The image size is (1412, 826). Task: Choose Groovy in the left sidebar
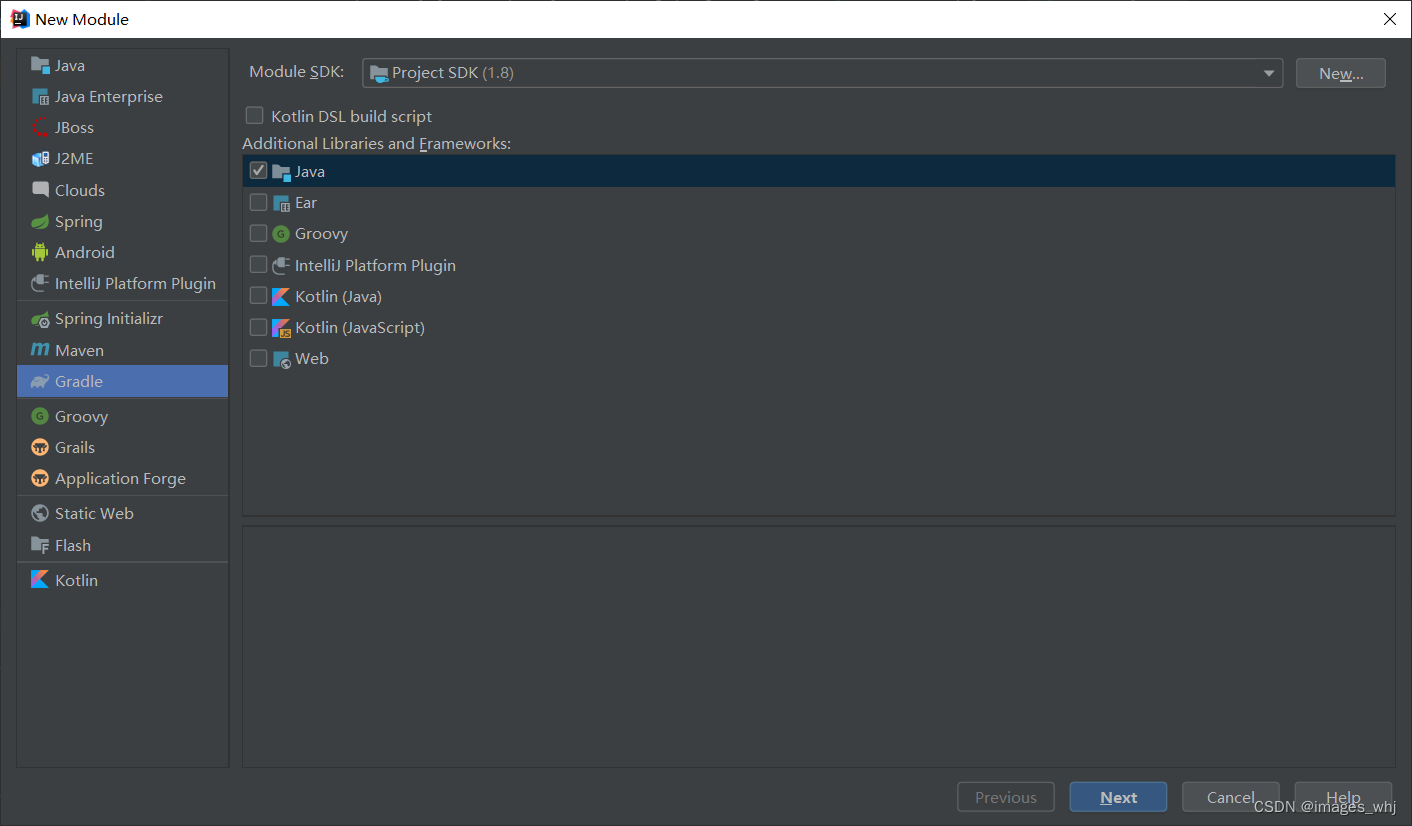tap(122, 416)
